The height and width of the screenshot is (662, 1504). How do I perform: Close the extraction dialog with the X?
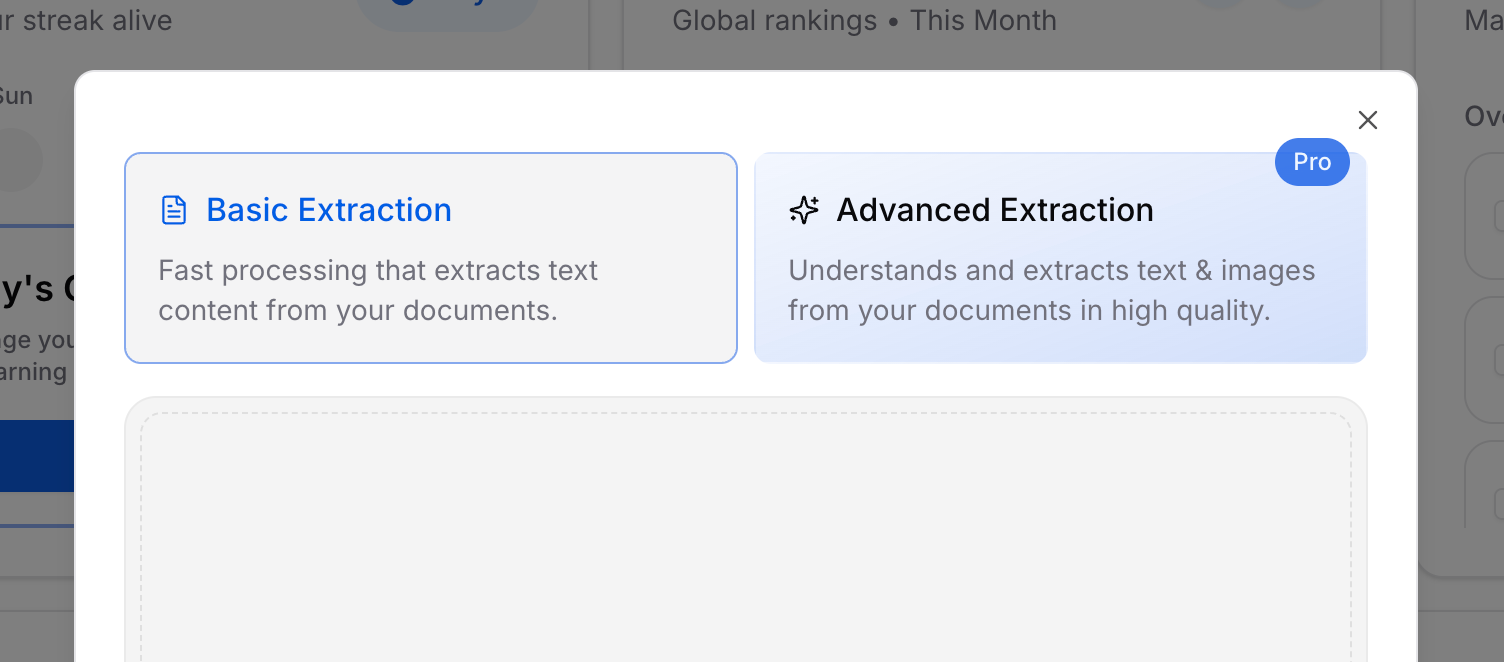coord(1367,121)
